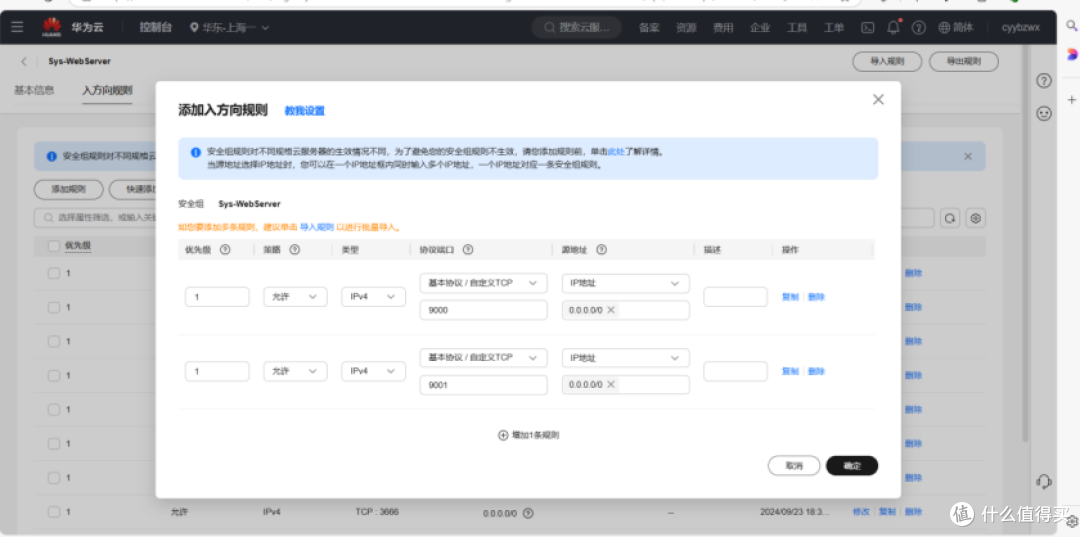Copy the port 9000 rule via 复制
The height and width of the screenshot is (537, 1080).
[x=790, y=297]
